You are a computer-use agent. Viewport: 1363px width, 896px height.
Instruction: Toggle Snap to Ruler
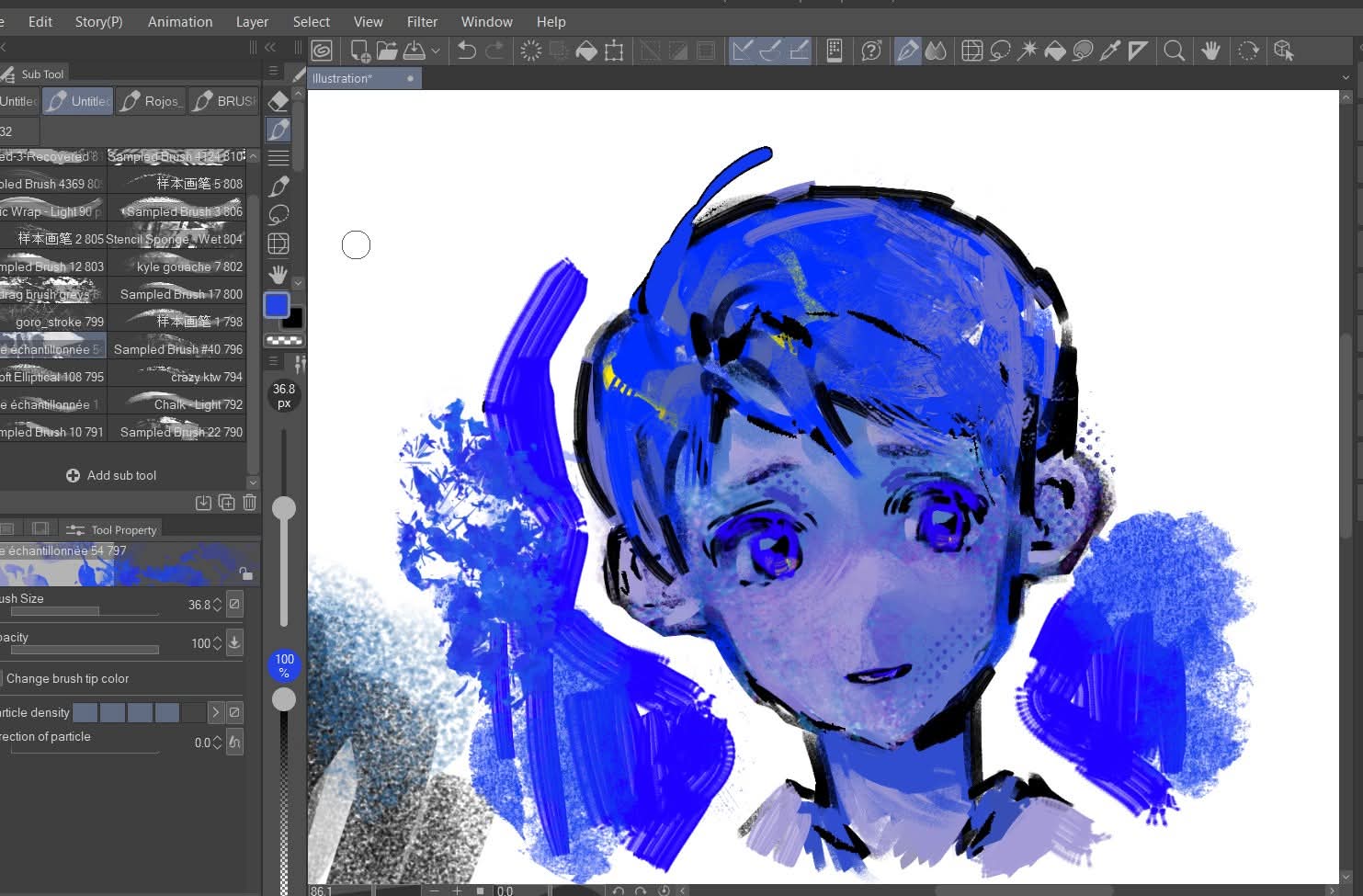click(x=742, y=51)
